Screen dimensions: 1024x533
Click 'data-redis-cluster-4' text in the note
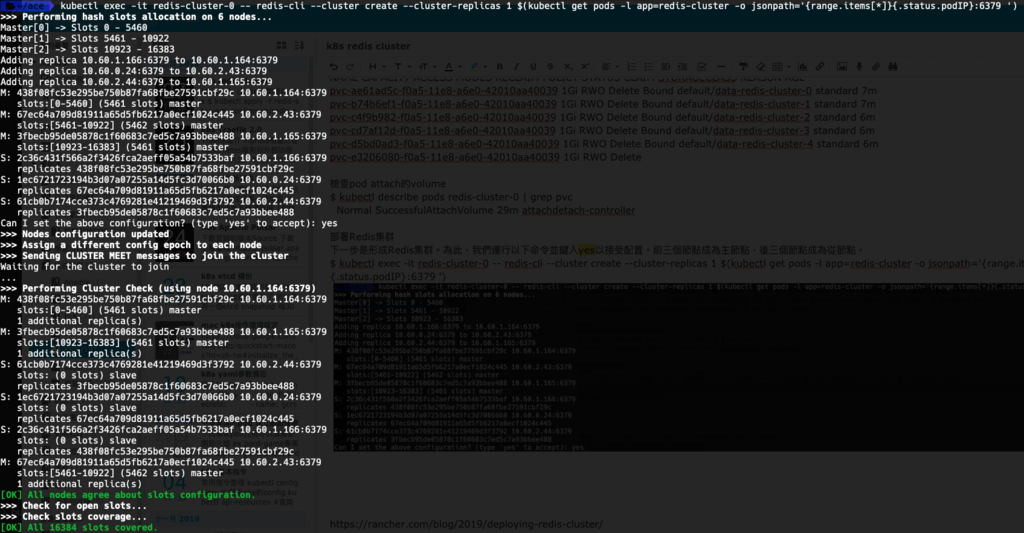coord(765,144)
